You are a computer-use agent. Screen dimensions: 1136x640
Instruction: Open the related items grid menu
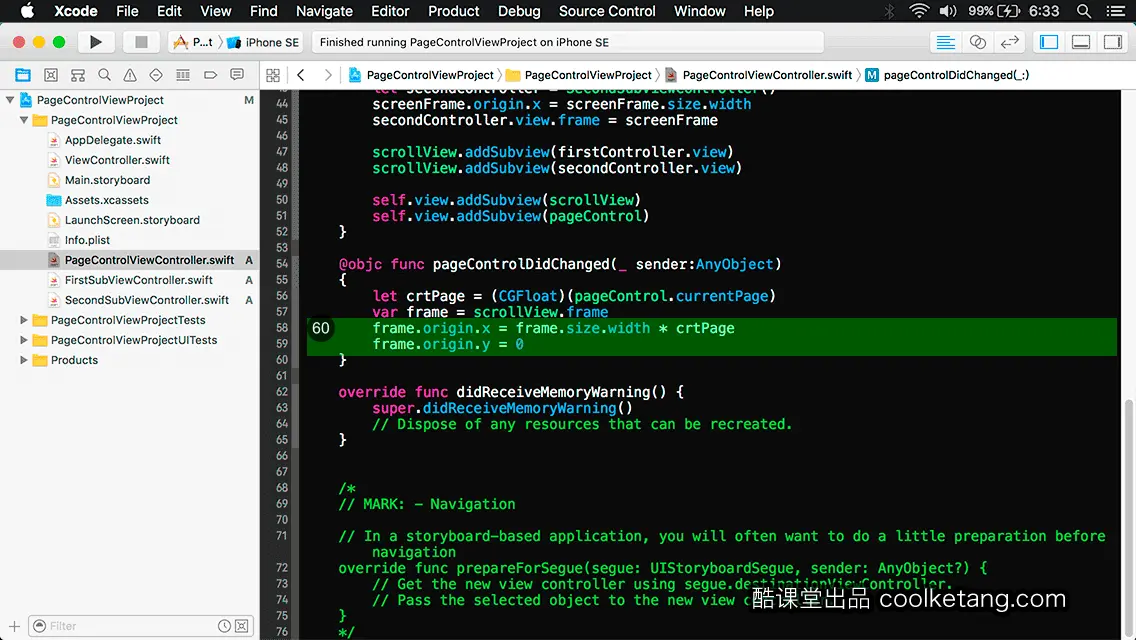click(273, 75)
